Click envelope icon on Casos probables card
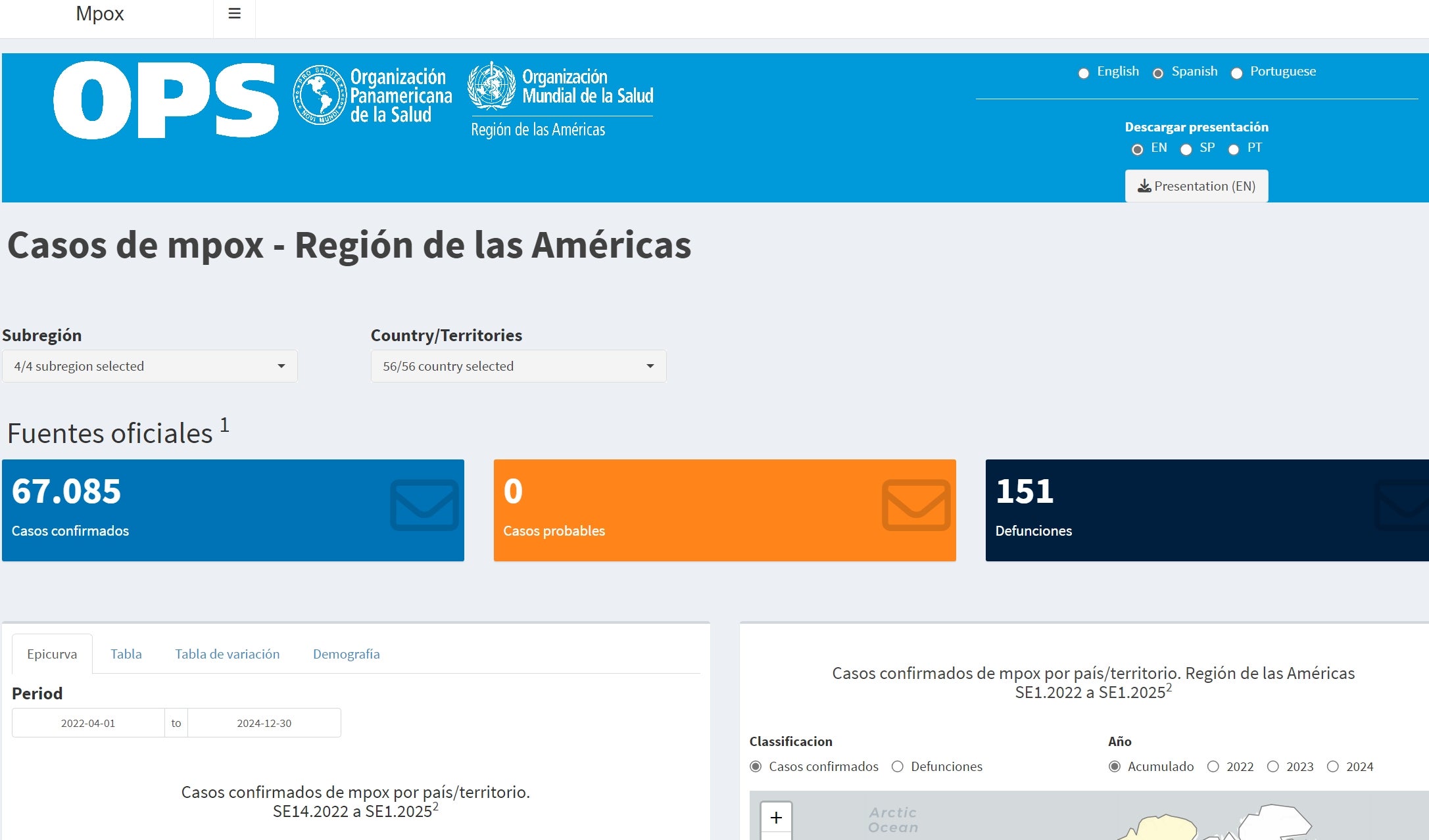Image resolution: width=1429 pixels, height=840 pixels. coord(916,505)
